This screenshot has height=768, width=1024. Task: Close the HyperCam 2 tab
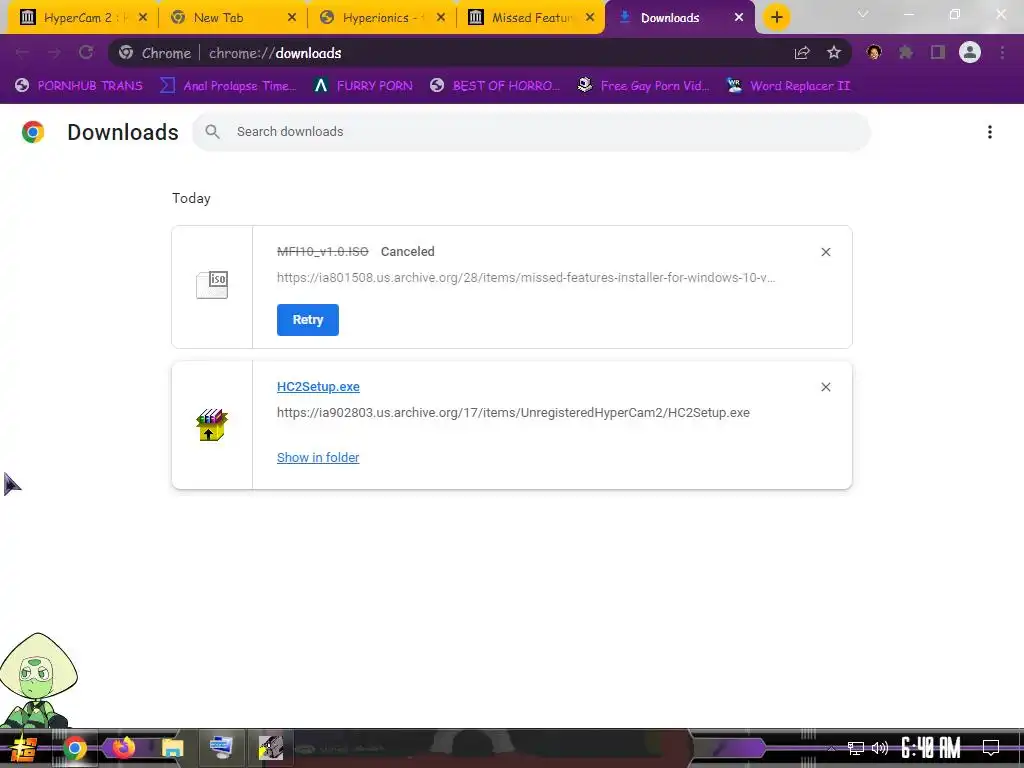click(143, 18)
